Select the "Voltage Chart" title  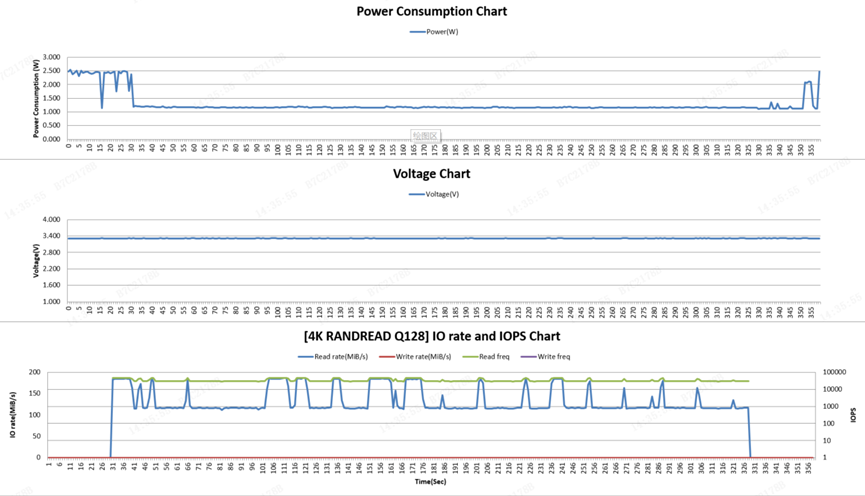[x=431, y=174]
